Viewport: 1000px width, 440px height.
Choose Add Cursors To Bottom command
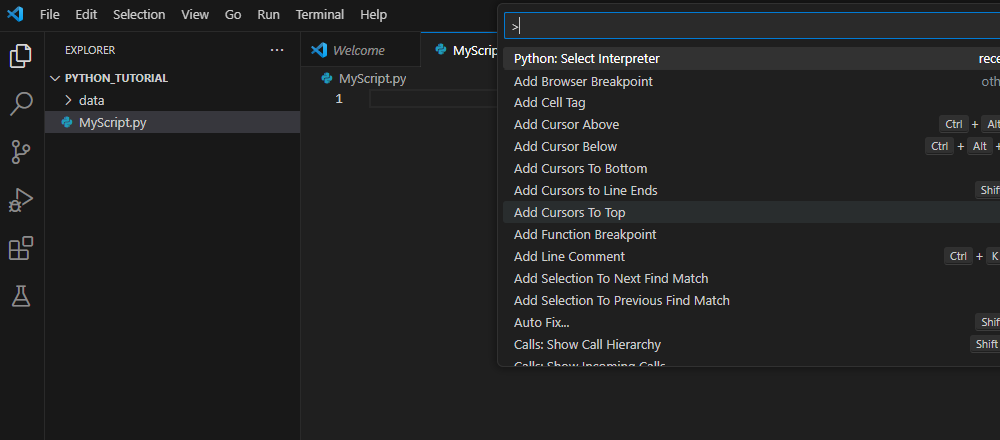click(751, 168)
